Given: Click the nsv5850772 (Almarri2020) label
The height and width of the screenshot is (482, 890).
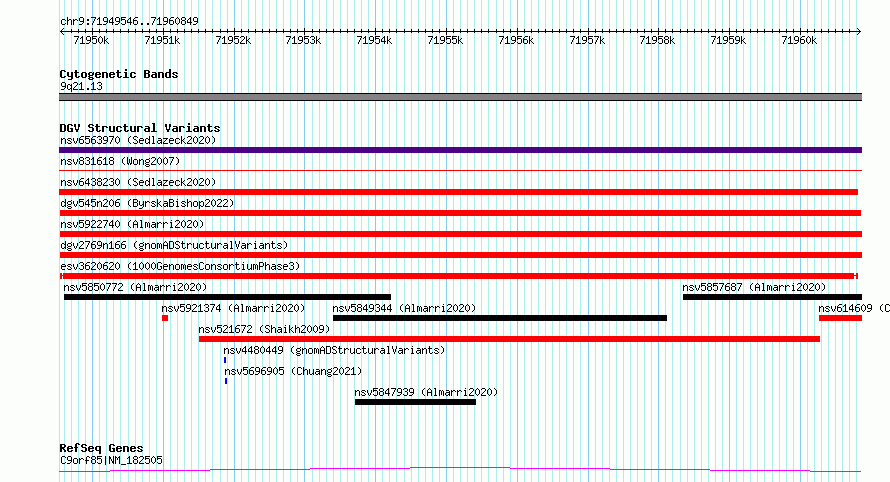Looking at the screenshot, I should coord(135,287).
